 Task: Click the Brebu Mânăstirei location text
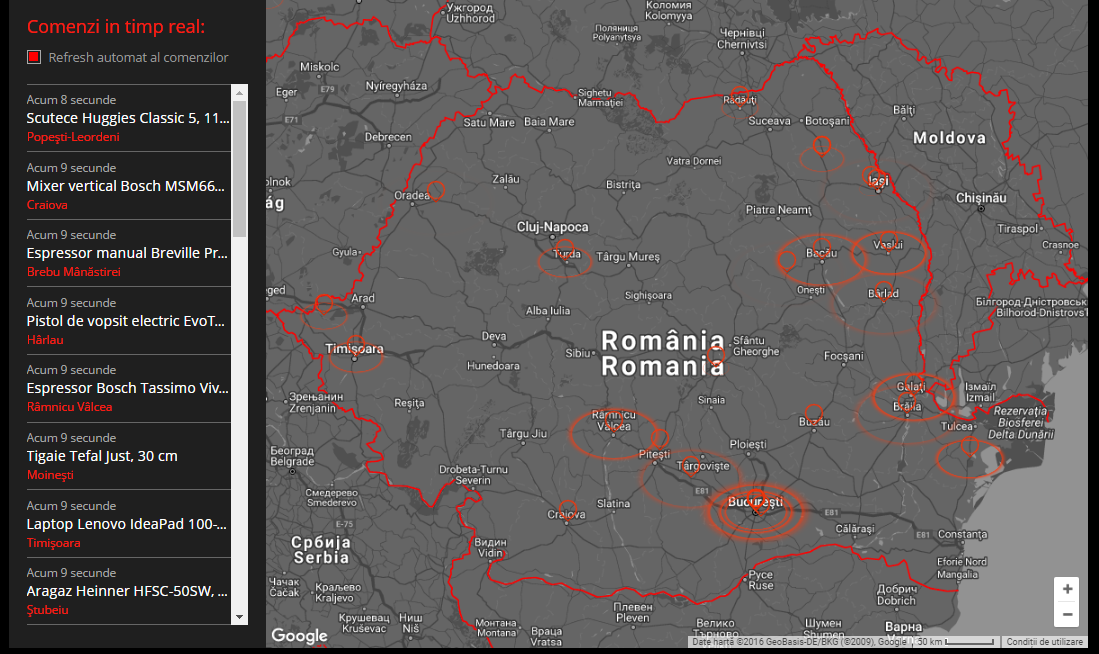tap(74, 272)
